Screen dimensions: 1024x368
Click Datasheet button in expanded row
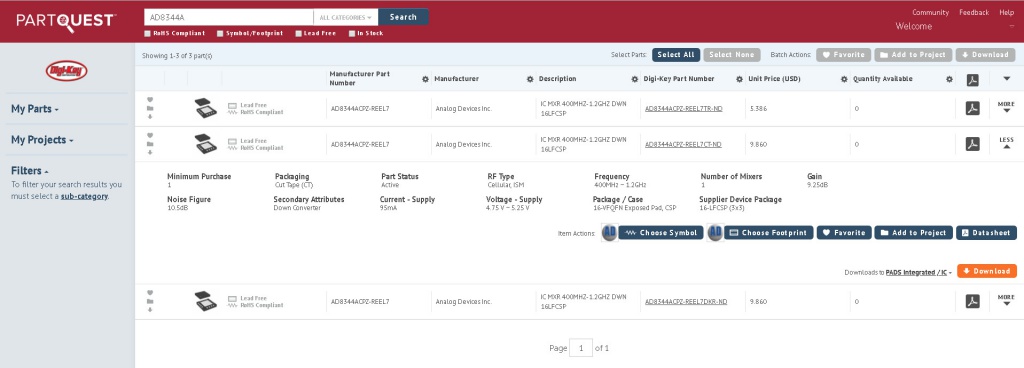pos(986,233)
